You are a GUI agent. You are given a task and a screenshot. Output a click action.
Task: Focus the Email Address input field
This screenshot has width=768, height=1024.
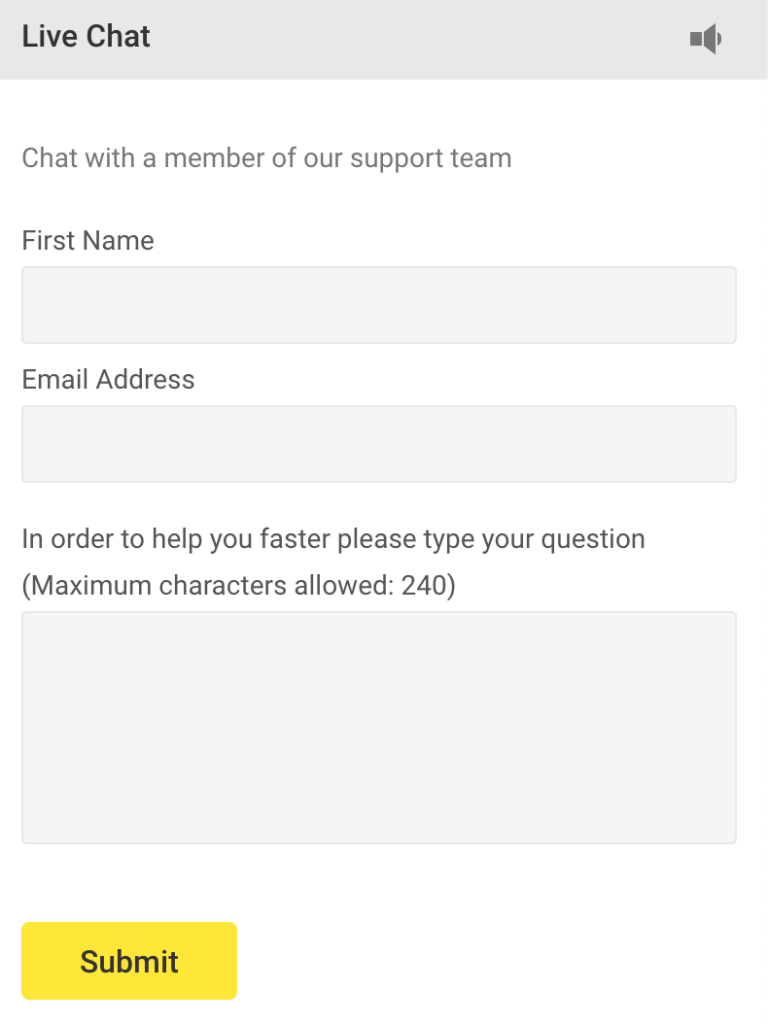379,444
